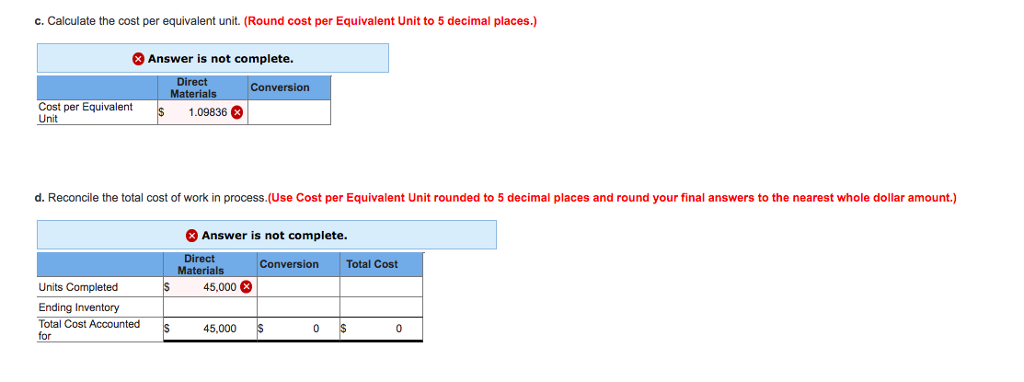Click the red X beside 1.09836
Screen dimensions: 1024x382
pyautogui.click(x=237, y=112)
